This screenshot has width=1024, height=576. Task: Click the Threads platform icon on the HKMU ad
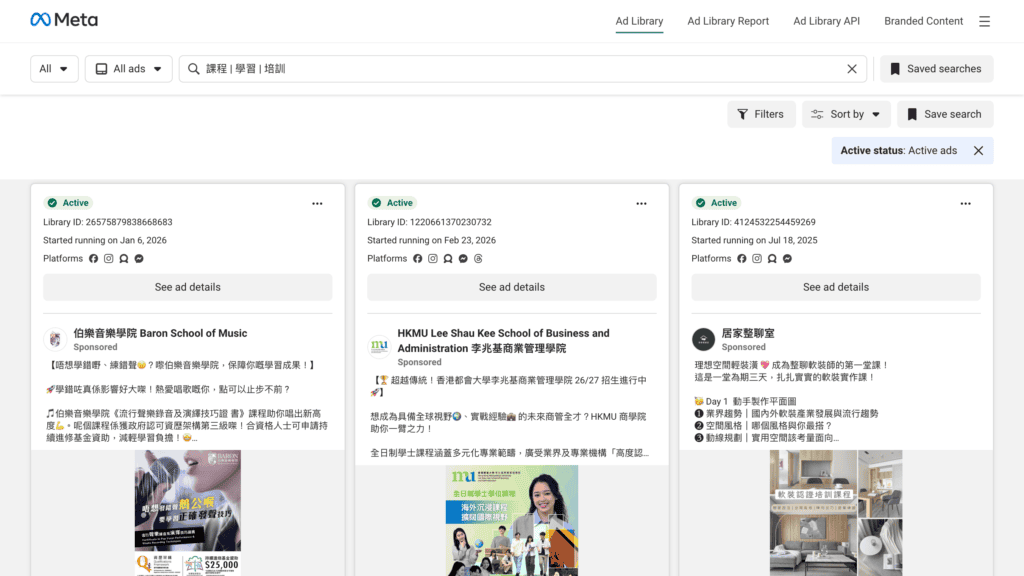tap(478, 258)
